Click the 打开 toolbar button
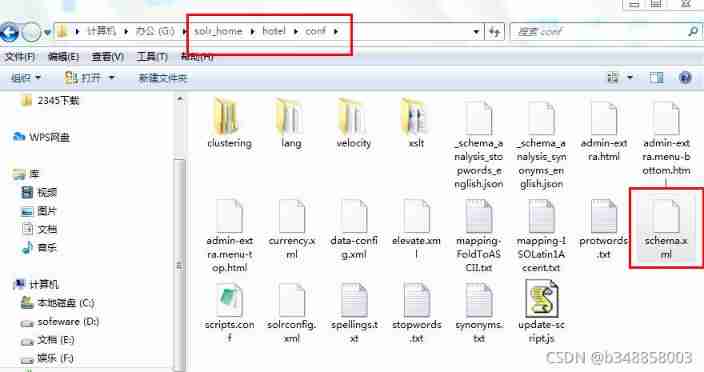Image resolution: width=704 pixels, height=372 pixels. pyautogui.click(x=83, y=78)
